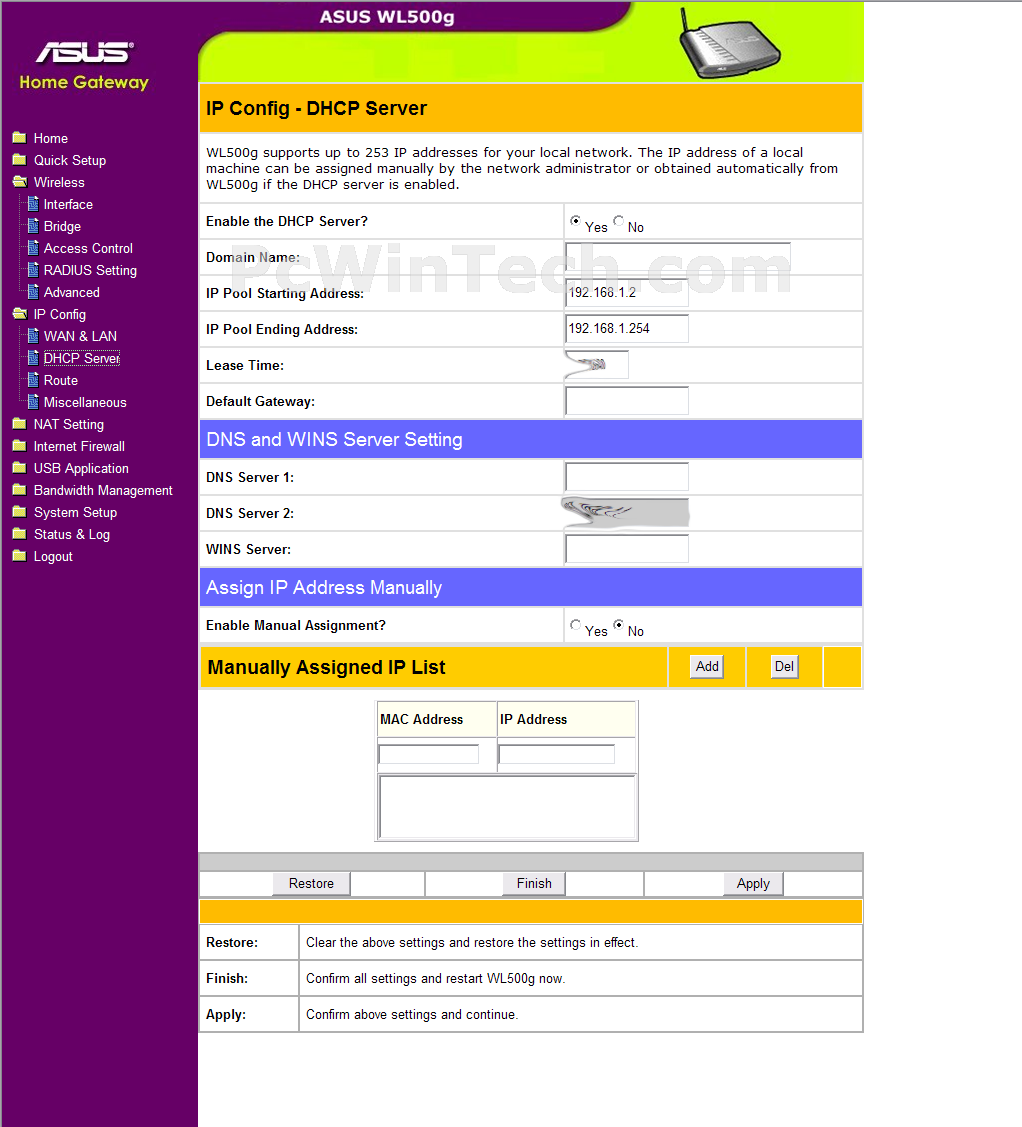Expand the Internet Firewall folder icon
This screenshot has width=1022, height=1127.
point(19,446)
